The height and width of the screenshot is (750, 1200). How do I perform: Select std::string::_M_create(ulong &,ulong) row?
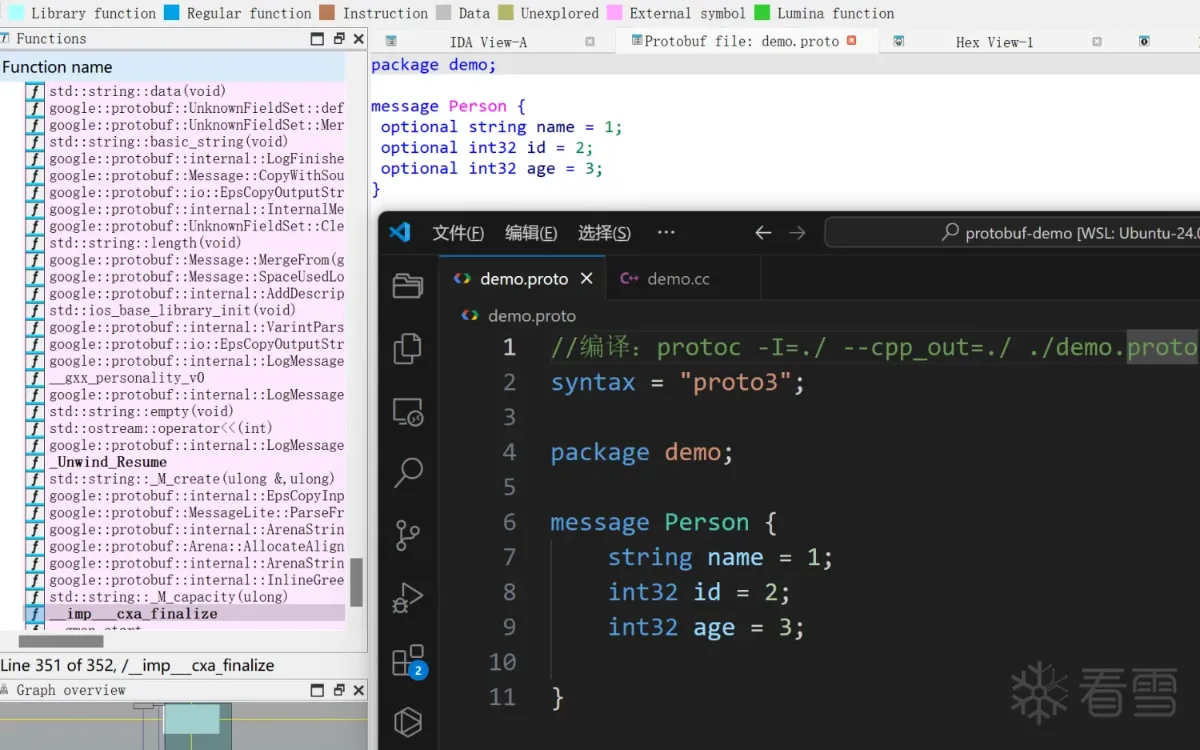[185, 479]
